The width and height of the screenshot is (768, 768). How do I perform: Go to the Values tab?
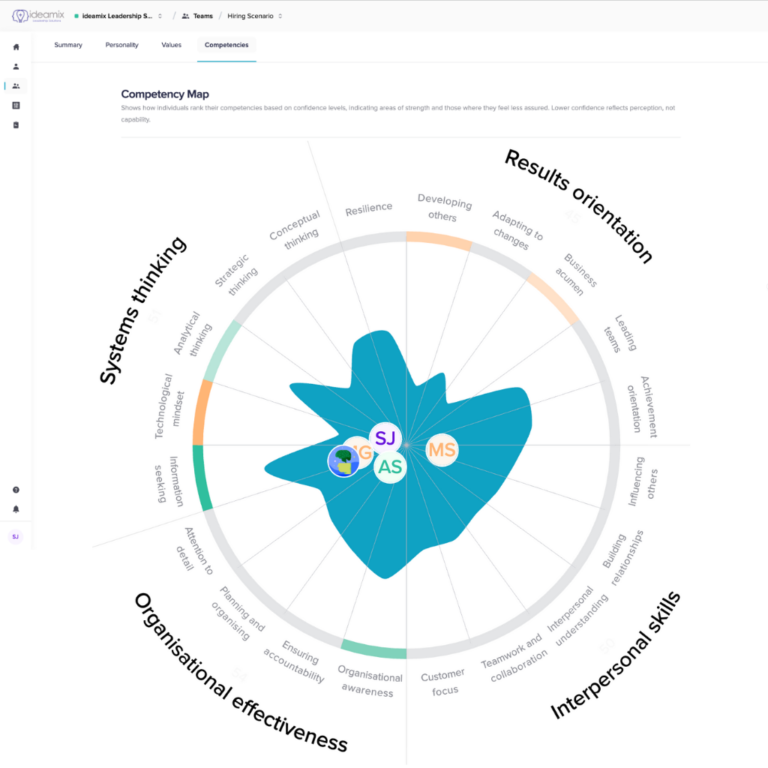point(171,45)
